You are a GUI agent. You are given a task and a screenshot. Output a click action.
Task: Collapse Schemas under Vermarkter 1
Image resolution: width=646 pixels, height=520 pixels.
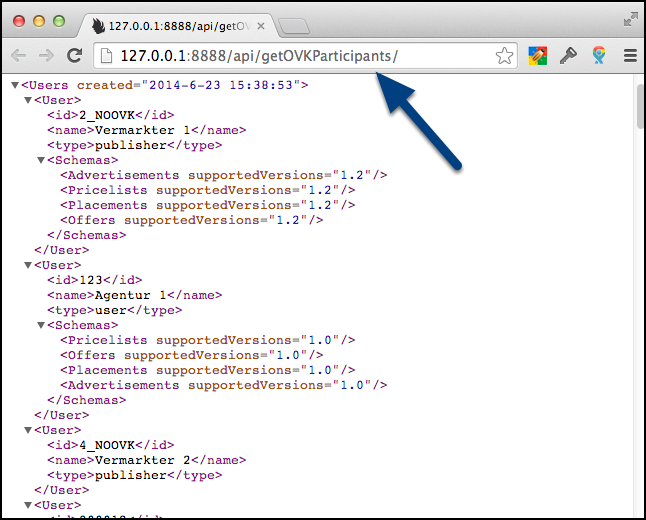point(41,160)
